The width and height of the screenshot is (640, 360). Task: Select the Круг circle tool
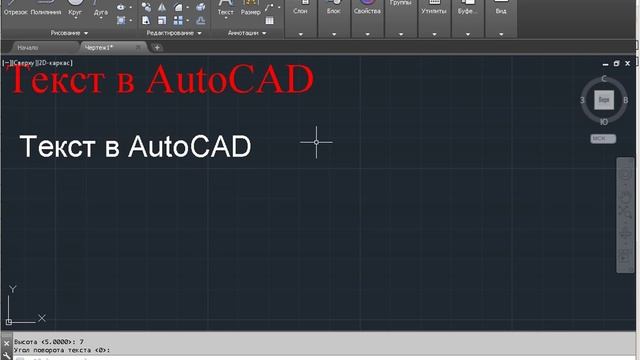pos(75,8)
